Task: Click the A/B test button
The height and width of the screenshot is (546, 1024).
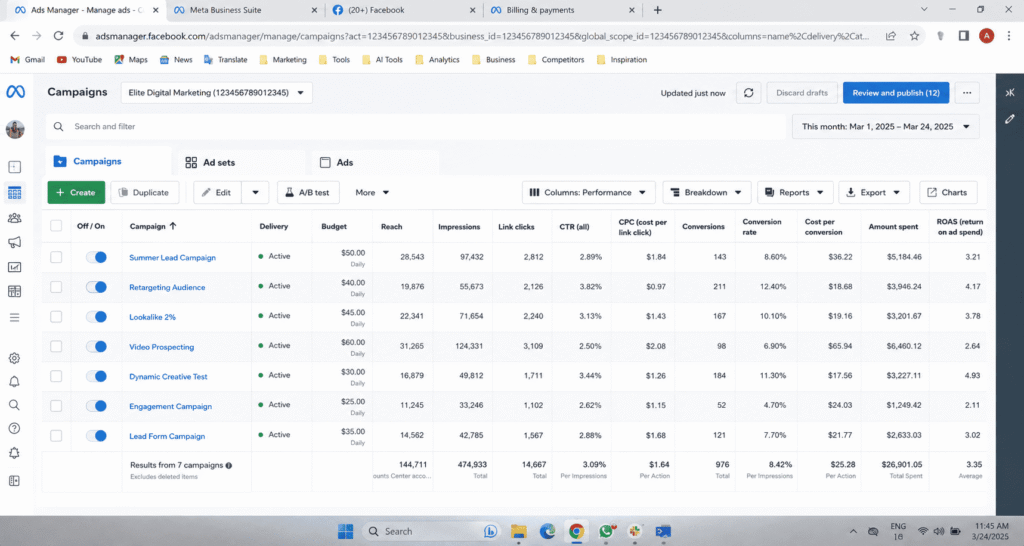Action: pyautogui.click(x=307, y=193)
